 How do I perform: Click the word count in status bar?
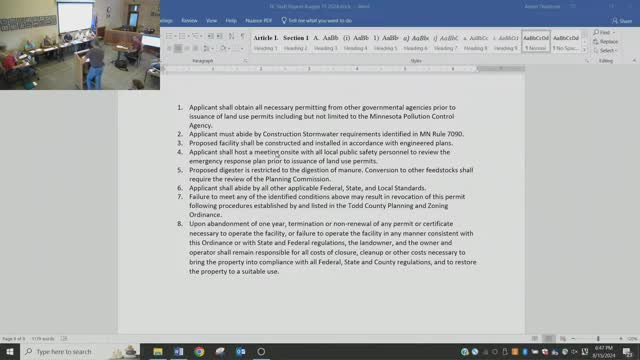43,339
